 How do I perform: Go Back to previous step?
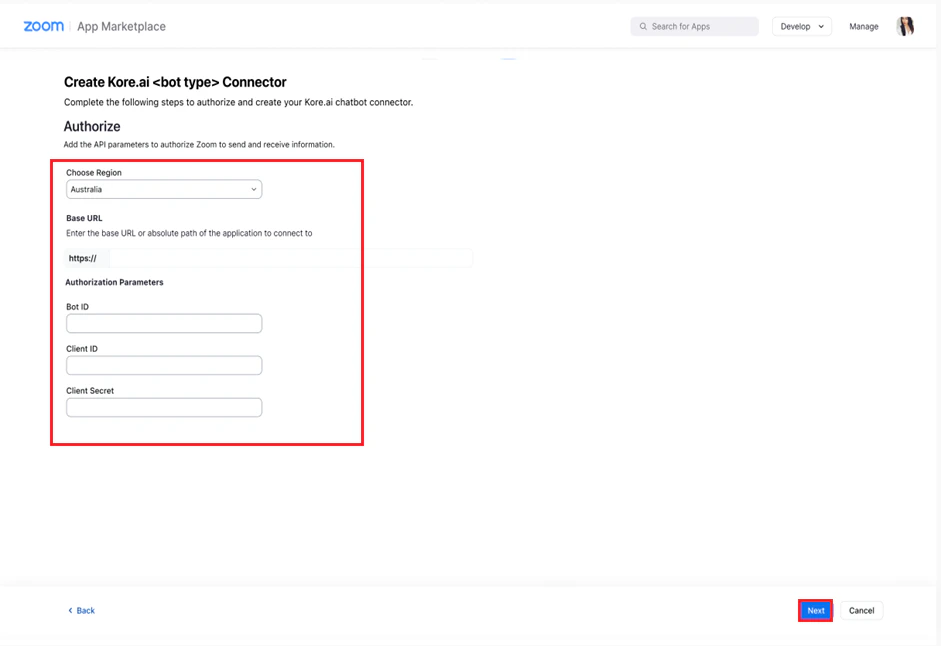[x=81, y=611]
